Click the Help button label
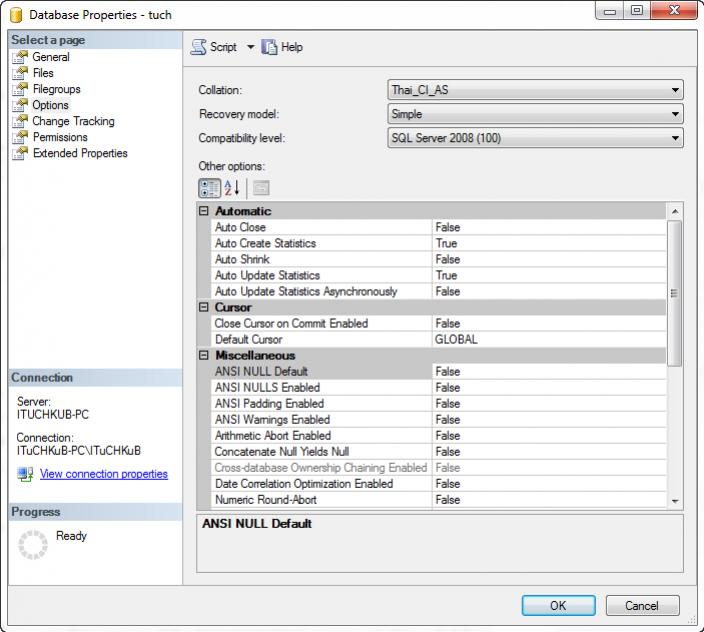 [292, 47]
